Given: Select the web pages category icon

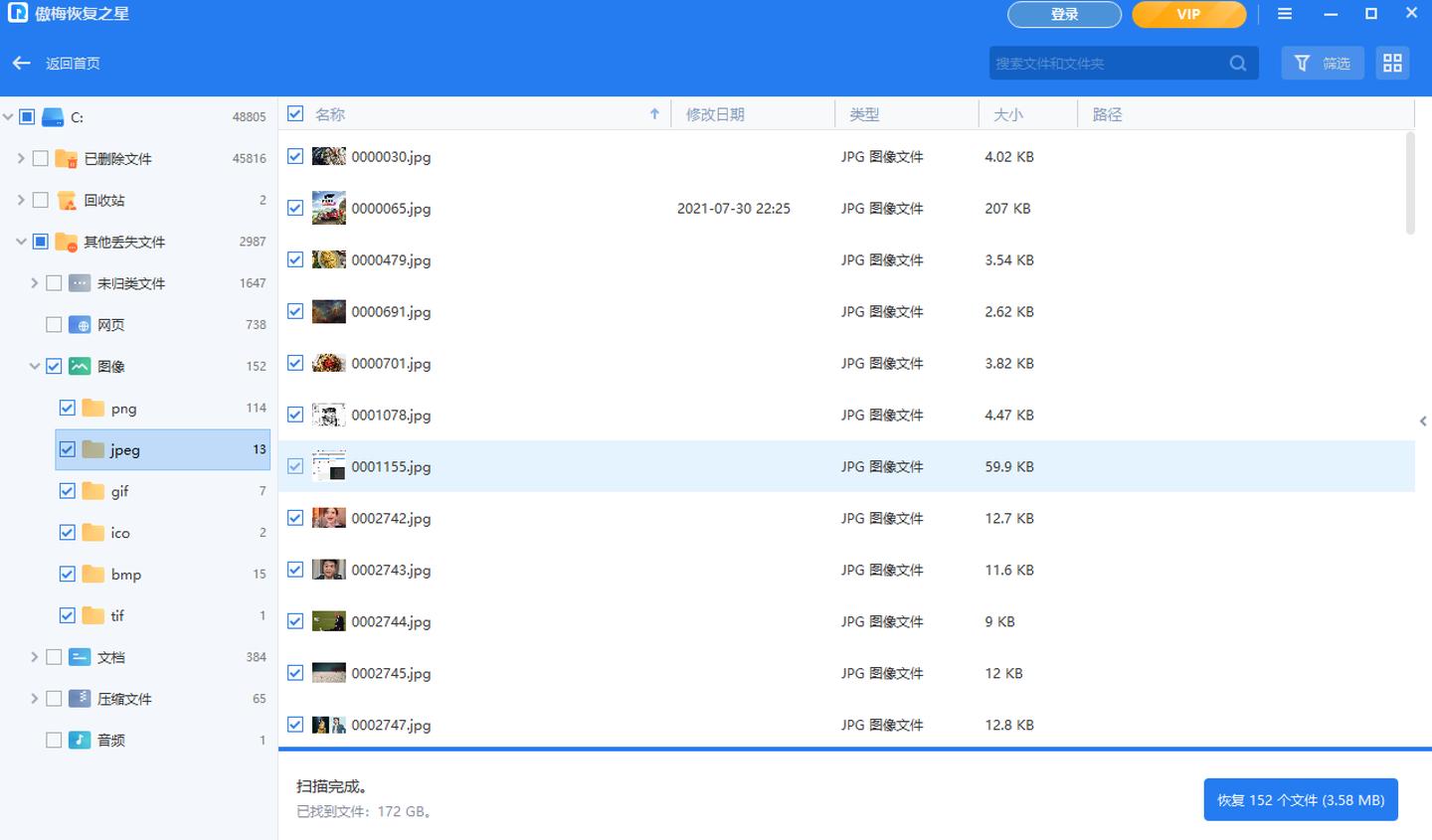Looking at the screenshot, I should coord(80,325).
